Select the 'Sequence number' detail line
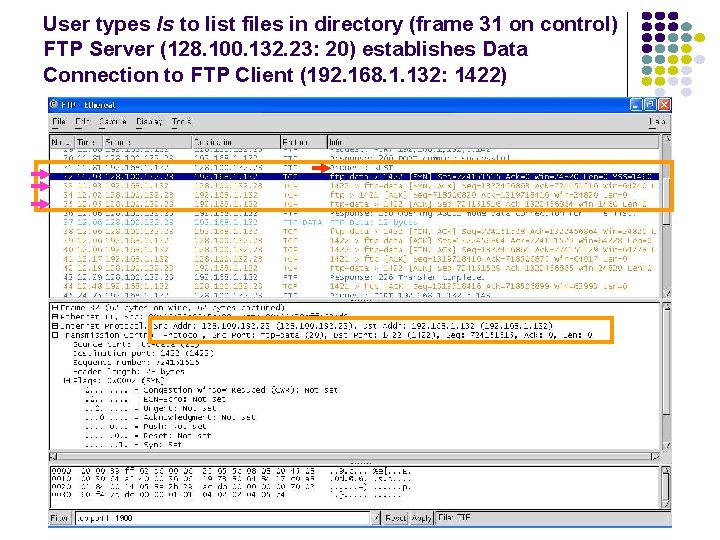This screenshot has height=540, width=720. tap(136, 362)
